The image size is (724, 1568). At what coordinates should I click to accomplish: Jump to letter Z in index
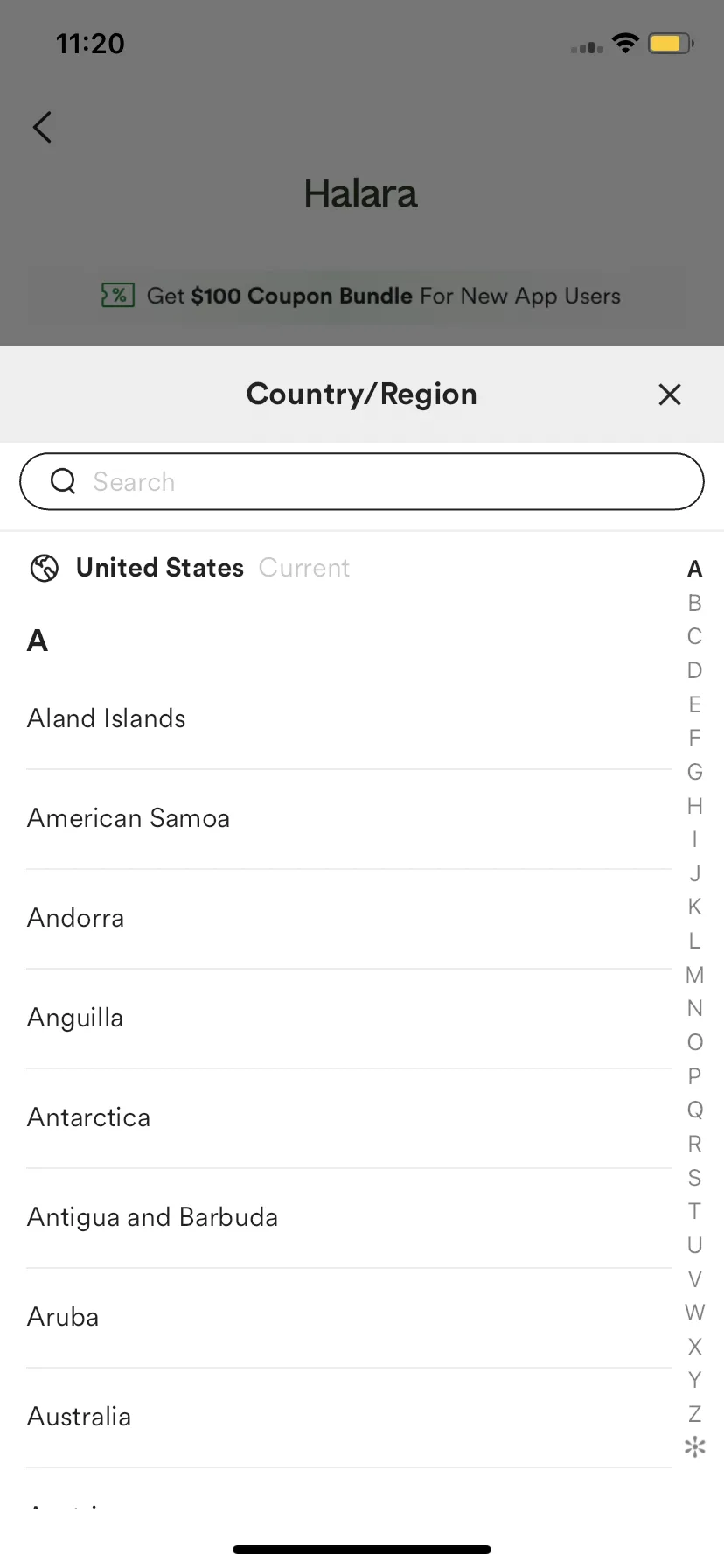tap(694, 1414)
